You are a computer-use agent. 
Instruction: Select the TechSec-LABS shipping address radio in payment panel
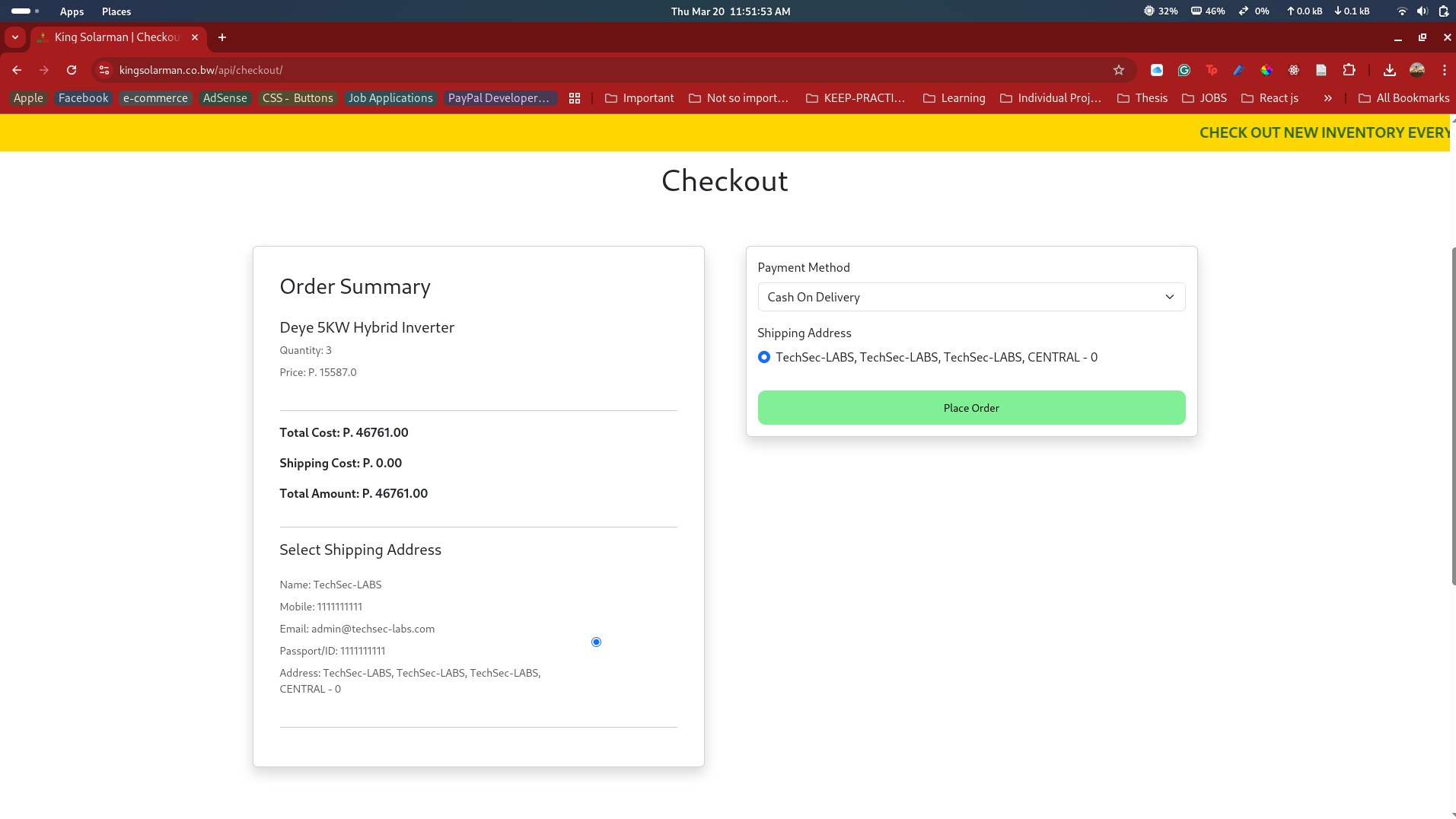coord(764,357)
